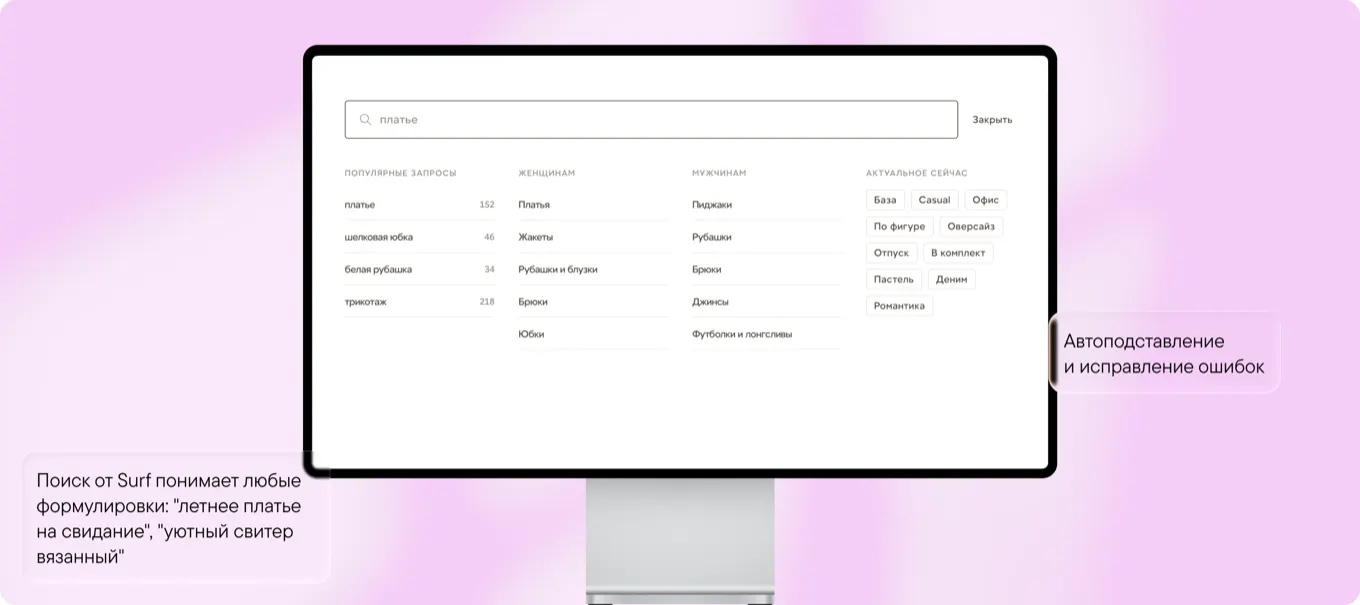Image resolution: width=1360 pixels, height=605 pixels.
Task: Choose the "Отпуск" tag
Action: 891,253
